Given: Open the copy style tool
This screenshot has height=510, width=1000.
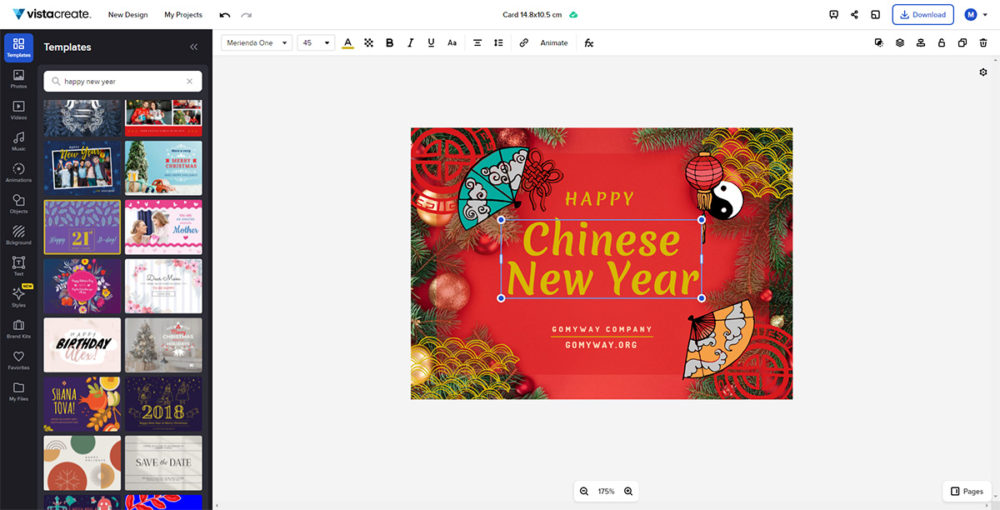Looking at the screenshot, I should click(x=879, y=43).
